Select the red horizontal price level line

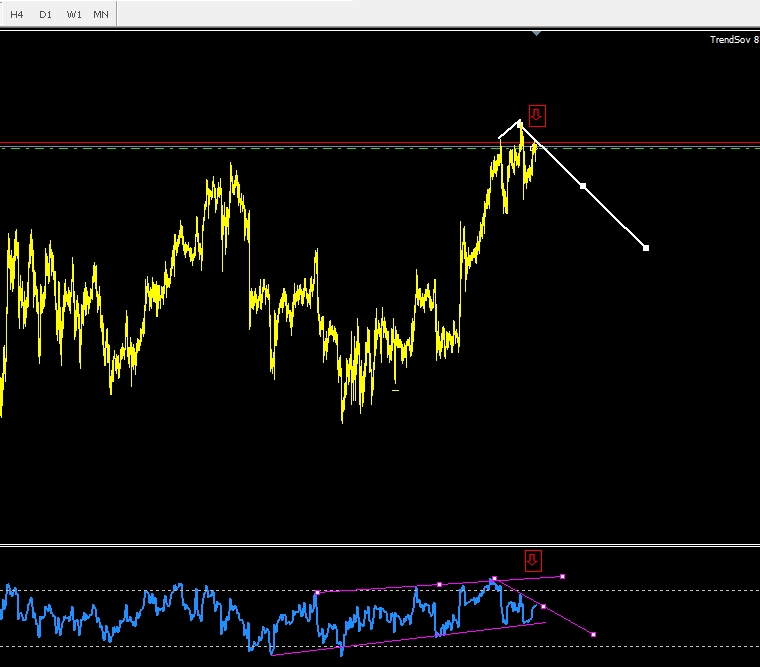pyautogui.click(x=380, y=143)
